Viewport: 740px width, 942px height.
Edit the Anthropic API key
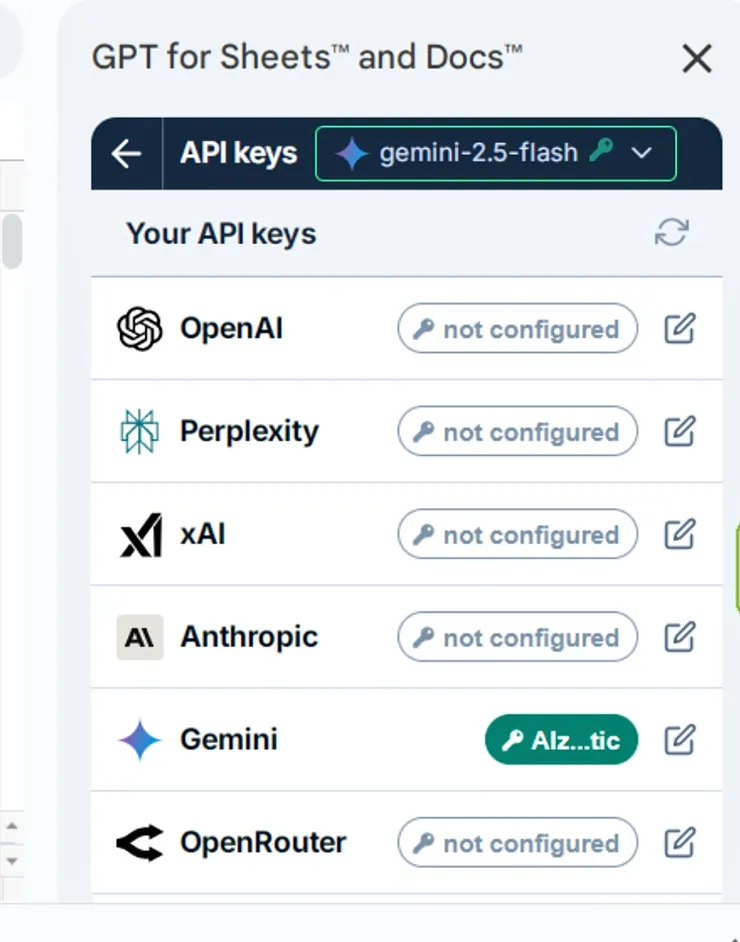point(680,637)
